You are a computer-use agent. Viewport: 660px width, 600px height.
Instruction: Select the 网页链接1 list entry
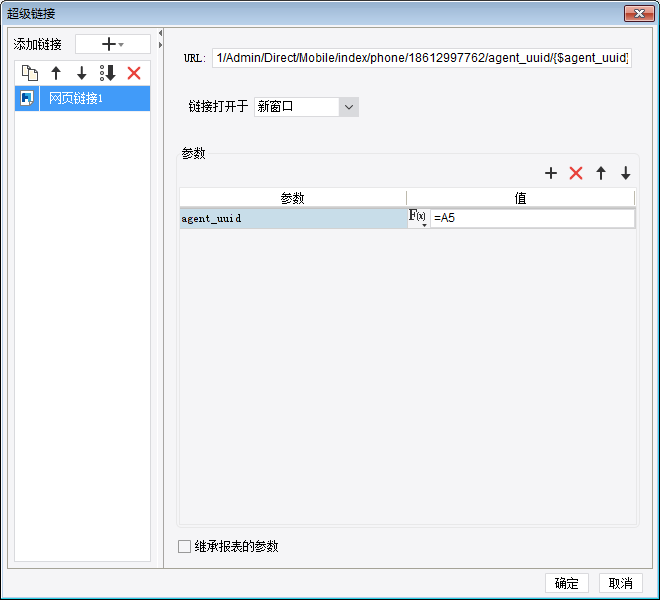[82, 99]
